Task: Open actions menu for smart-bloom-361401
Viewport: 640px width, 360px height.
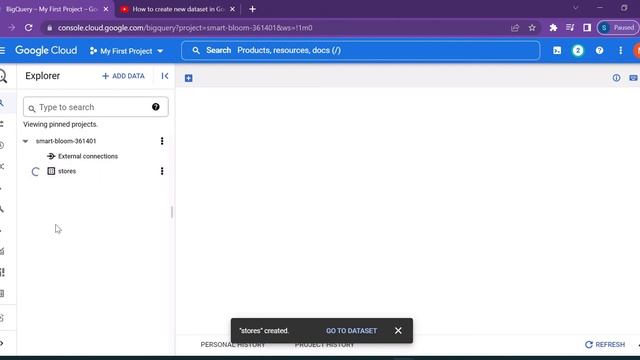Action: coord(162,141)
